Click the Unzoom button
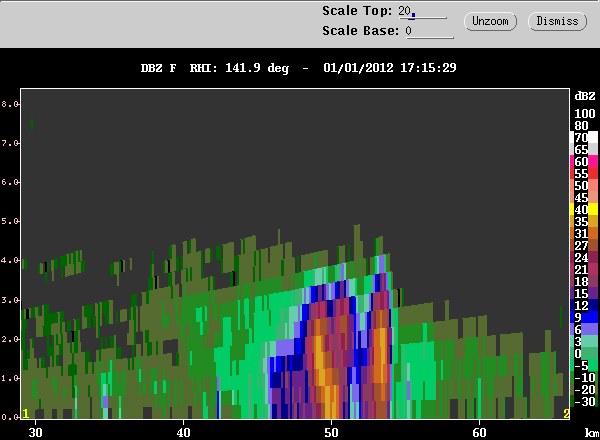This screenshot has width=600, height=440. click(x=490, y=21)
